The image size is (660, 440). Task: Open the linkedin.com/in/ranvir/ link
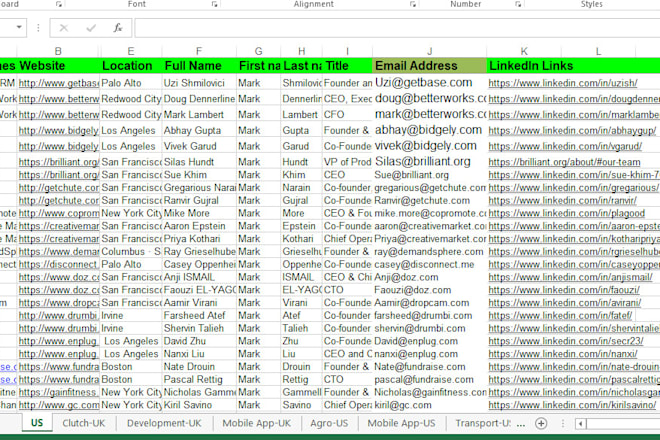(562, 201)
